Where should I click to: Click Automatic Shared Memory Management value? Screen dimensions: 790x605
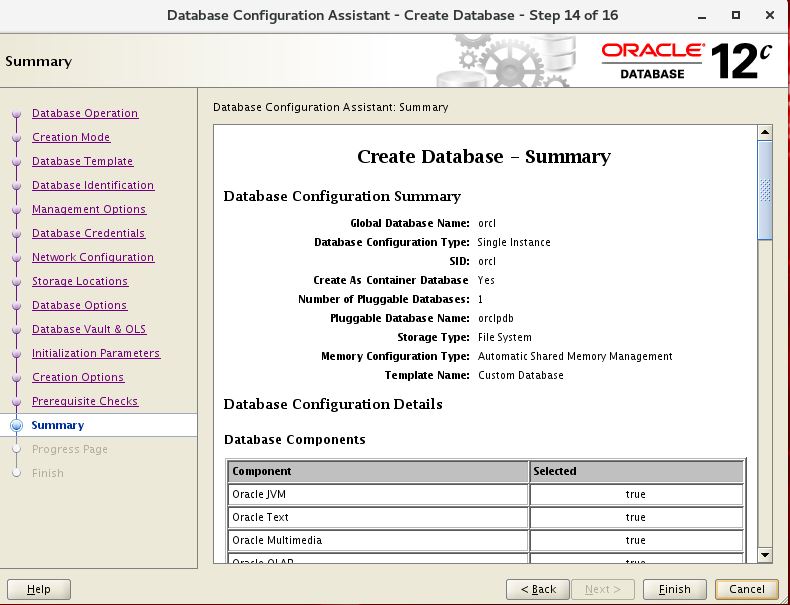point(575,356)
